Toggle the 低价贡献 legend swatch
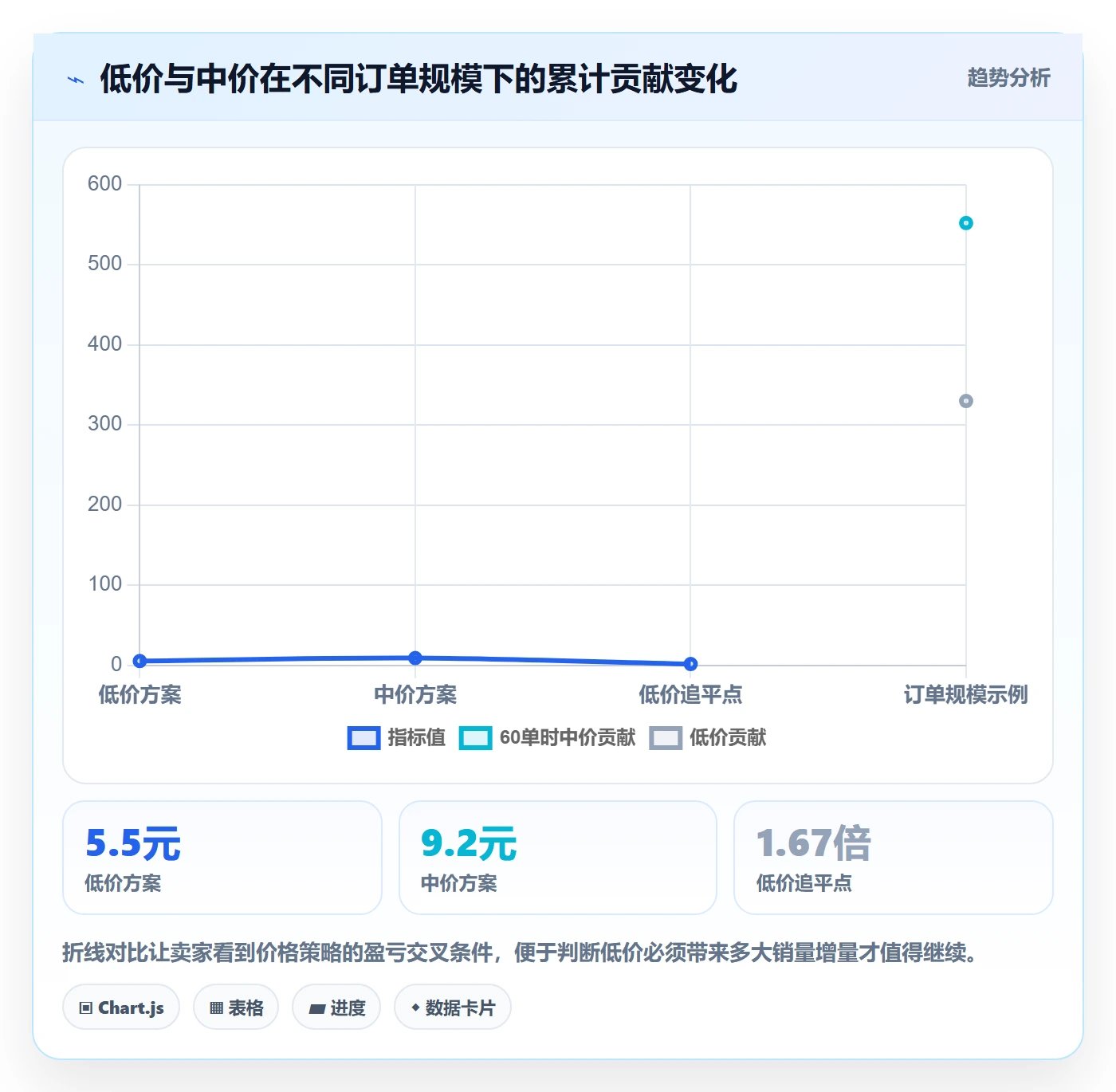 (x=666, y=738)
